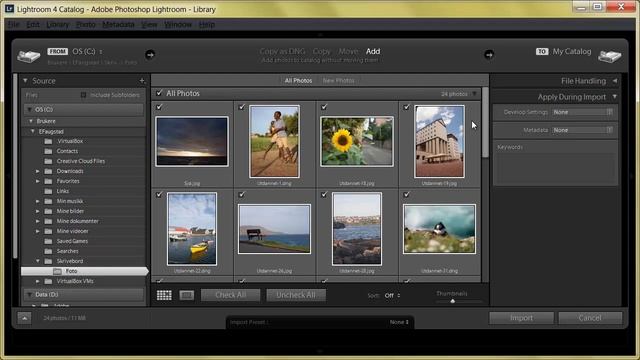The image size is (640, 360).
Task: Select the puffin bird thumbnail
Action: (439, 229)
